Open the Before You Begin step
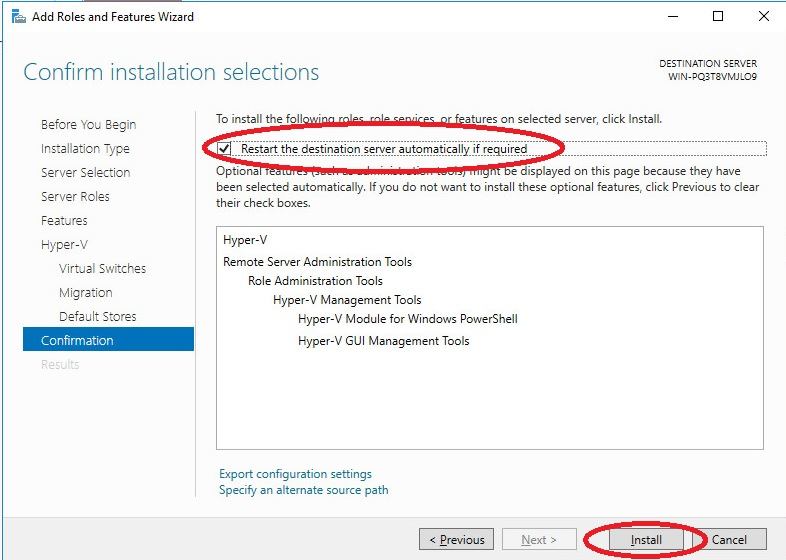 pos(88,125)
